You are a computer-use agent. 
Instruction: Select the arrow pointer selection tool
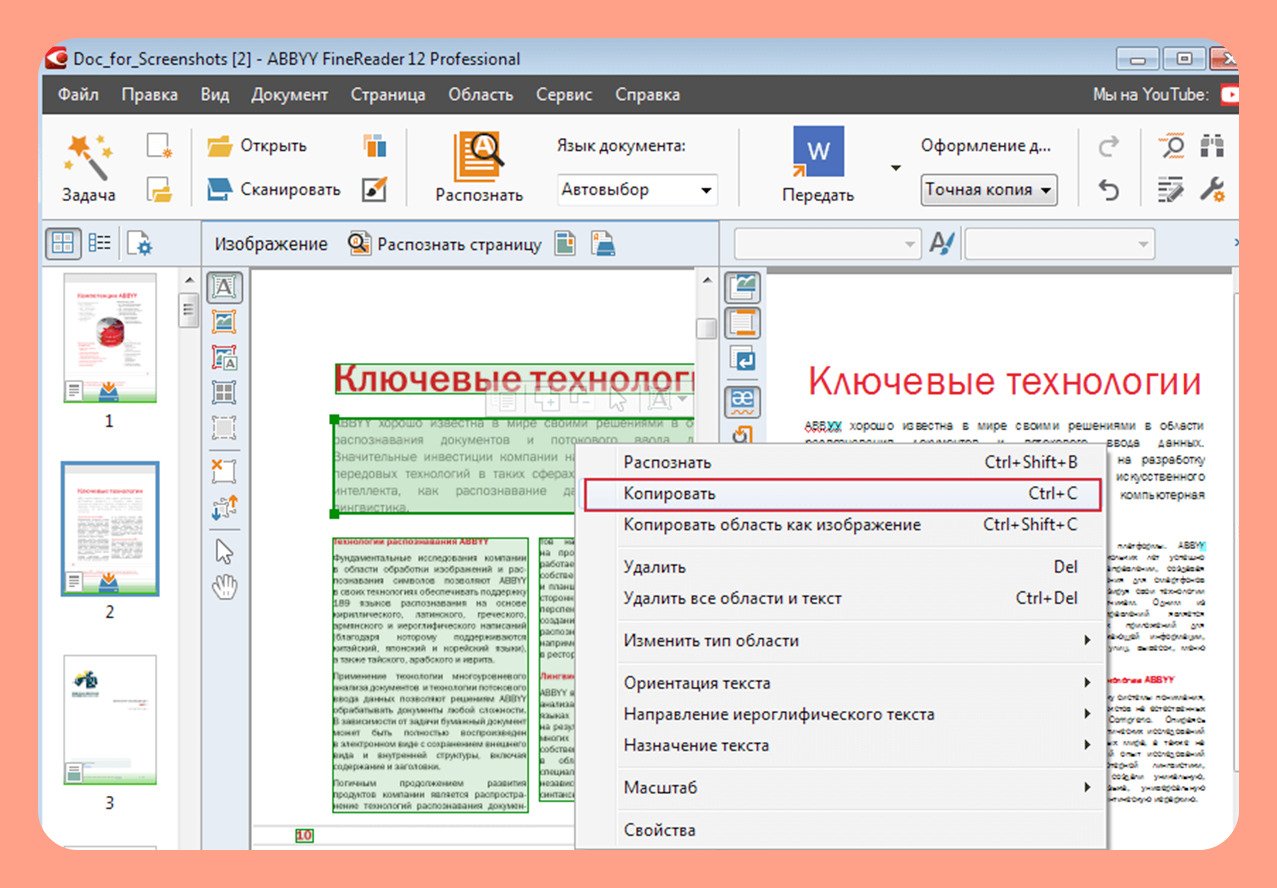[x=225, y=551]
